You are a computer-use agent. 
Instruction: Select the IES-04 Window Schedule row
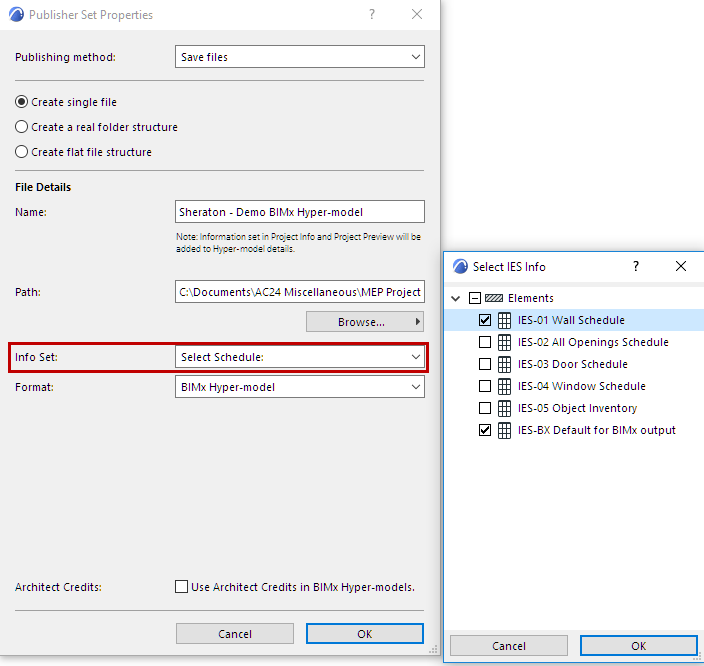click(x=574, y=386)
